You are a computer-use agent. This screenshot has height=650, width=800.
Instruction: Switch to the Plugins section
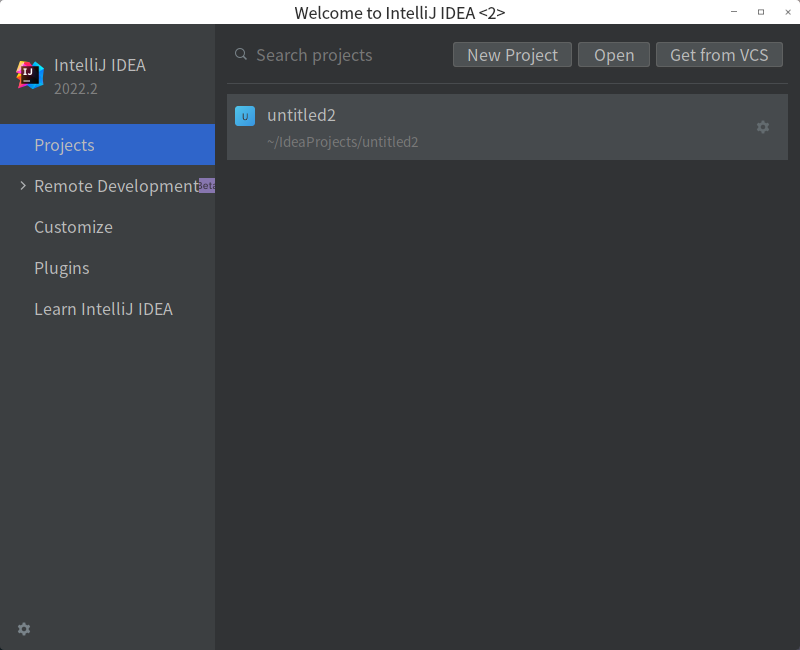(62, 268)
